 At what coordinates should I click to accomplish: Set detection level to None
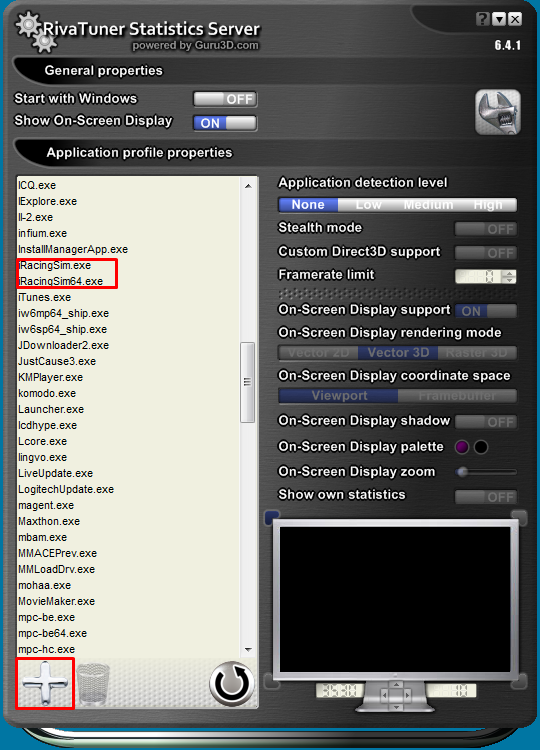tap(308, 205)
